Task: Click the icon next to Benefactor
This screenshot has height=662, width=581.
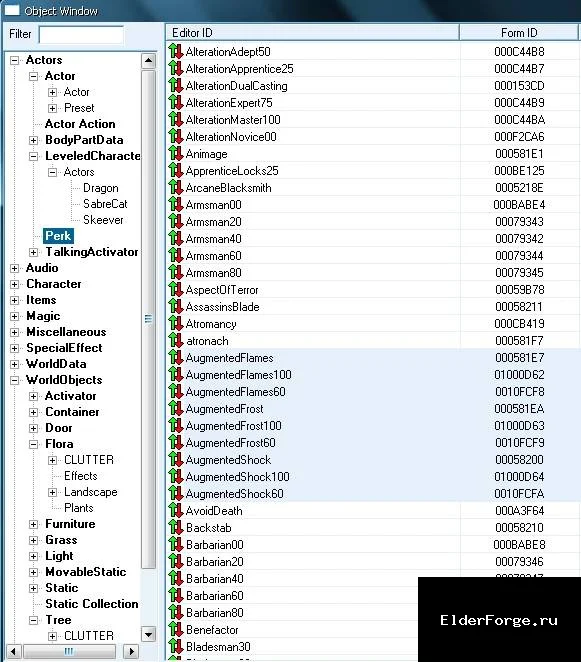Action: [x=176, y=629]
